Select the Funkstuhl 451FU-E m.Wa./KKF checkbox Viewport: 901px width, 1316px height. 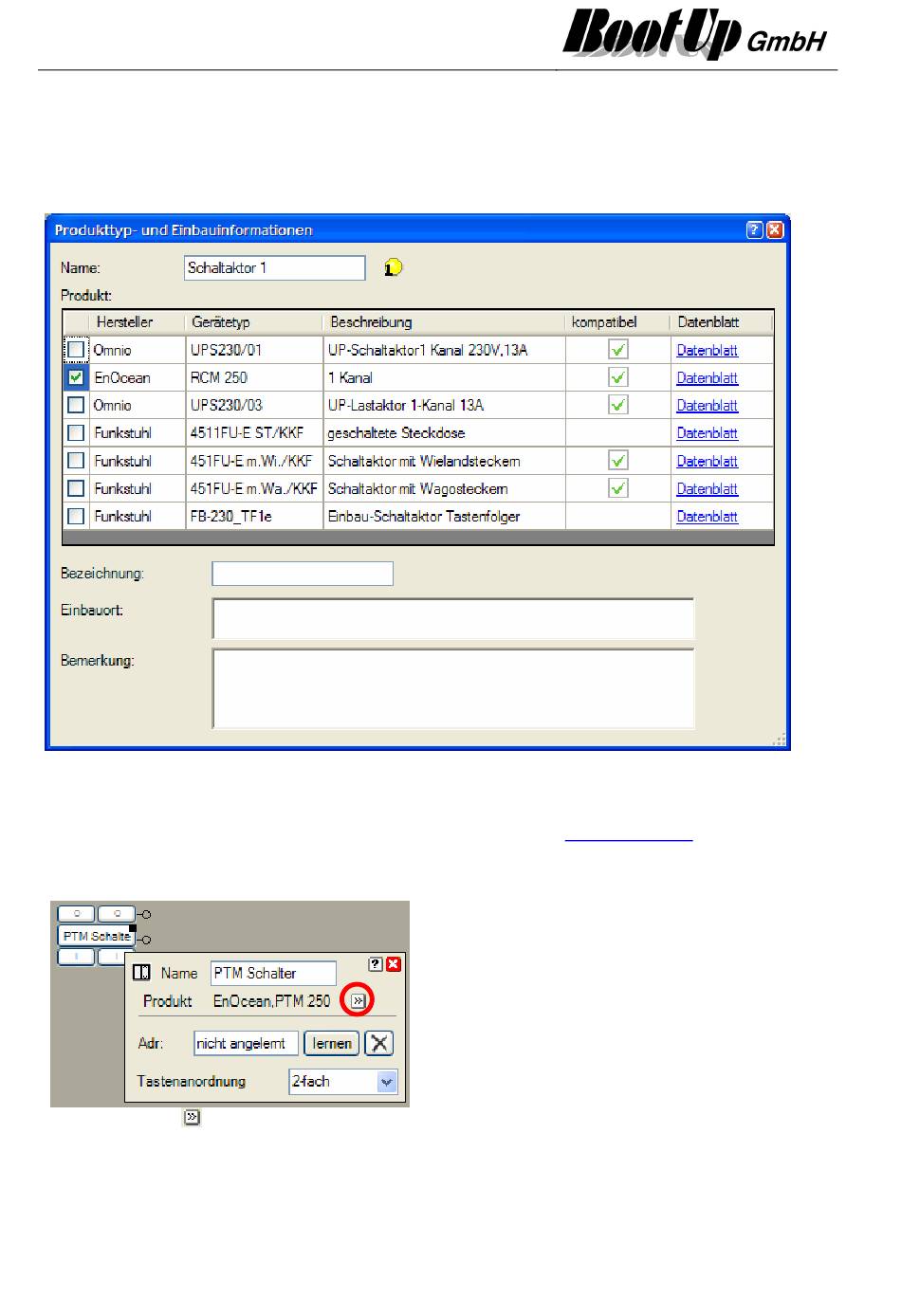(x=76, y=488)
